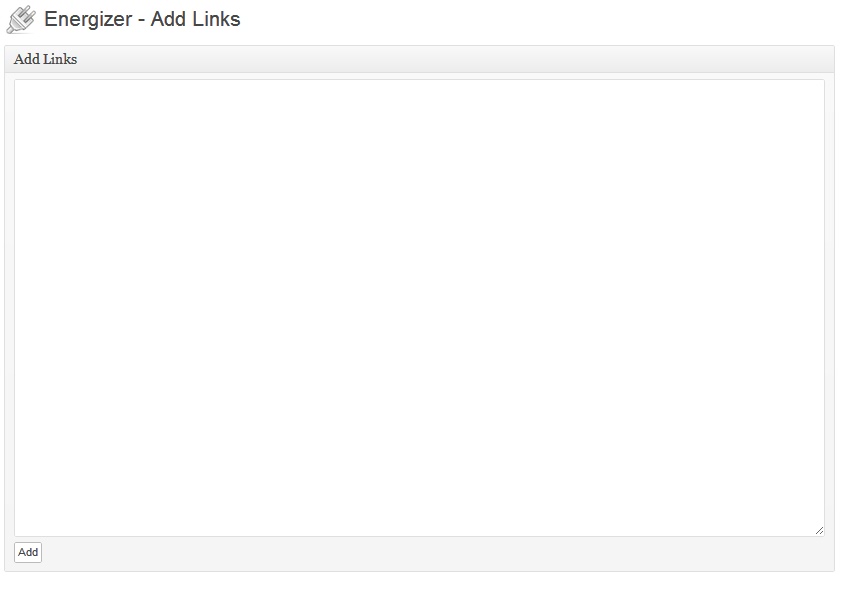848x613 pixels.
Task: Click the textarea resize handle corner
Action: tap(819, 530)
